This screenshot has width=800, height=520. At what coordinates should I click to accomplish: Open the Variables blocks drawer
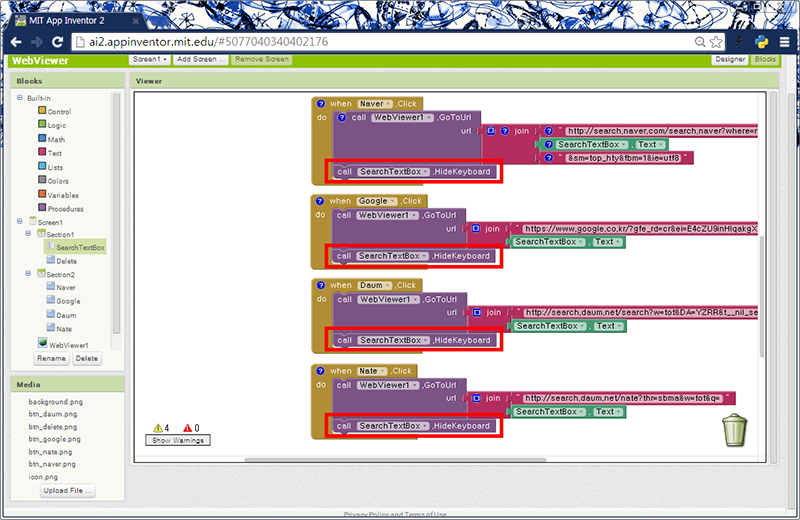pyautogui.click(x=59, y=194)
